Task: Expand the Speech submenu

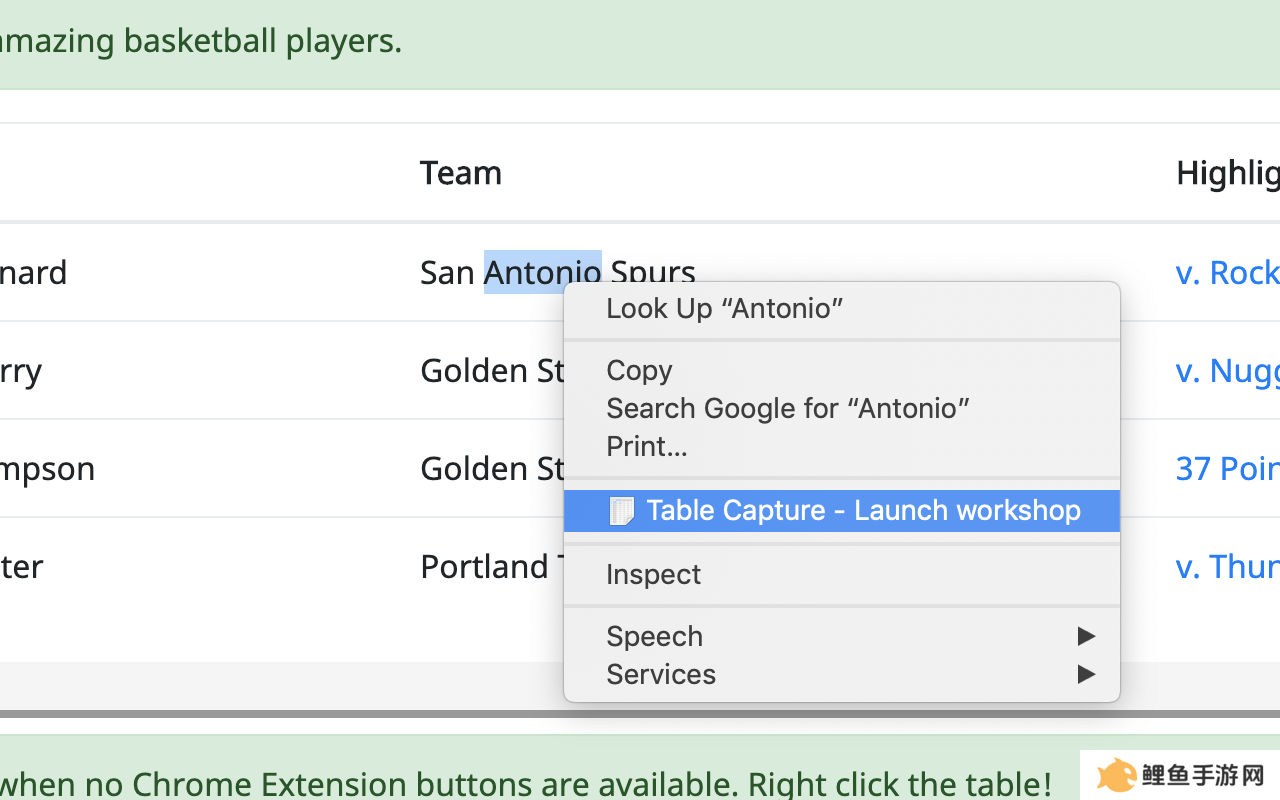Action: [842, 636]
